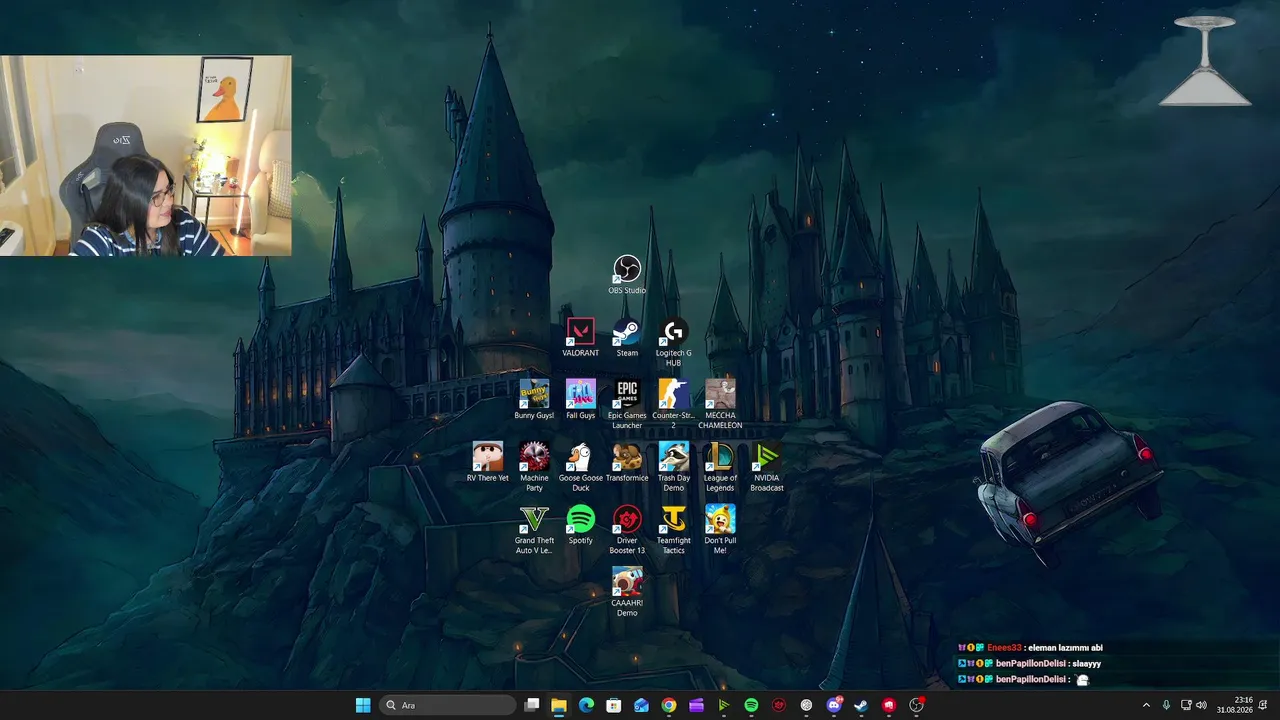Select the MECCHA CHAMELEON desktop icon
The image size is (1280, 720).
[720, 405]
